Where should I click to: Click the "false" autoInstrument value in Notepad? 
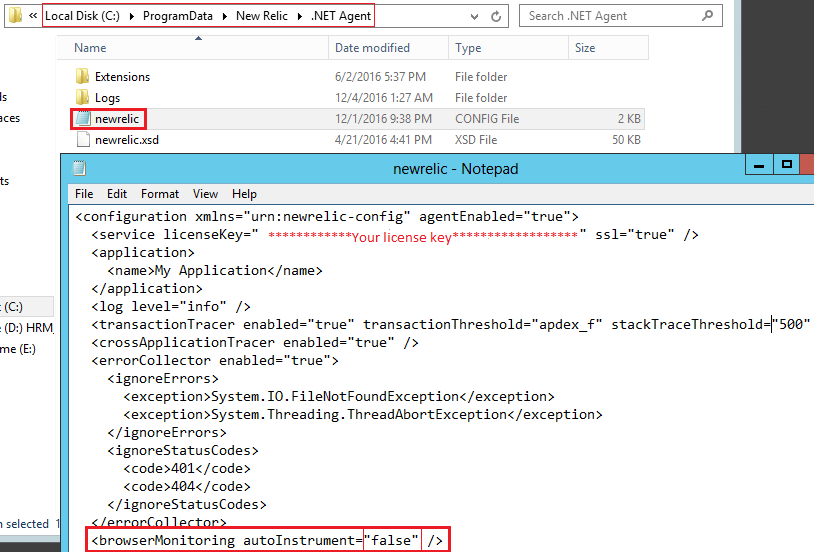tap(392, 540)
